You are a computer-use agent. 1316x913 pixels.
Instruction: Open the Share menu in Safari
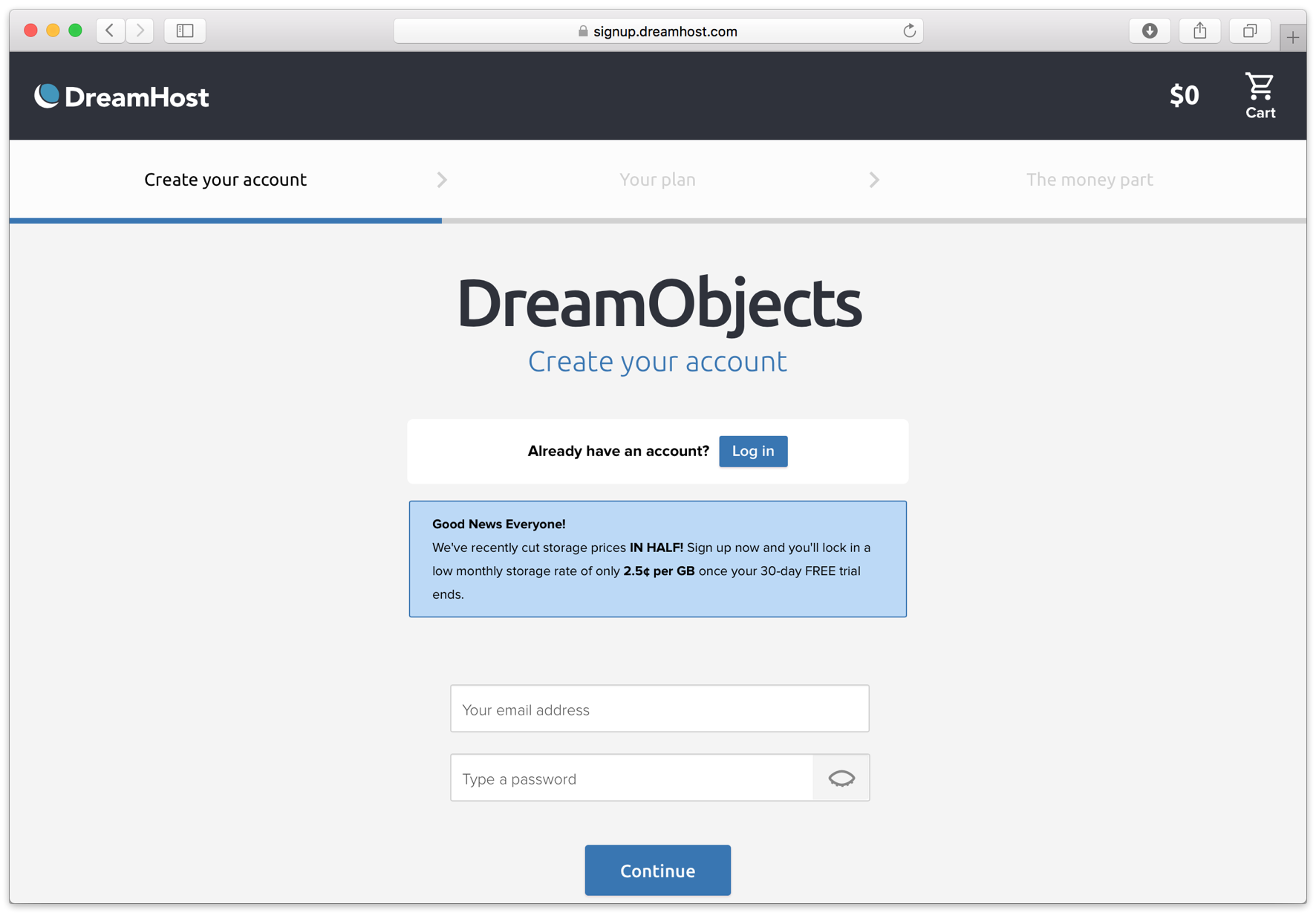(x=1200, y=30)
